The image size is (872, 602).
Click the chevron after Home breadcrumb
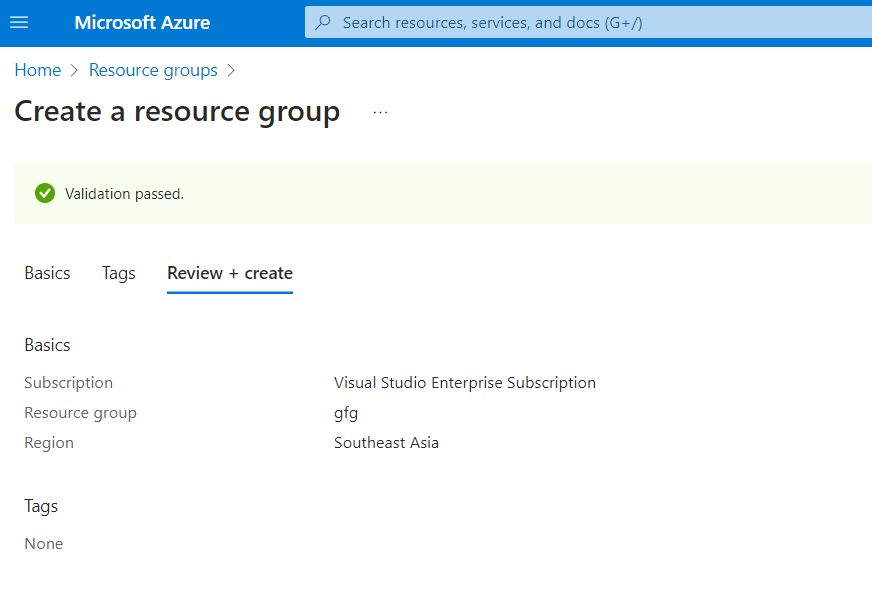coord(75,70)
